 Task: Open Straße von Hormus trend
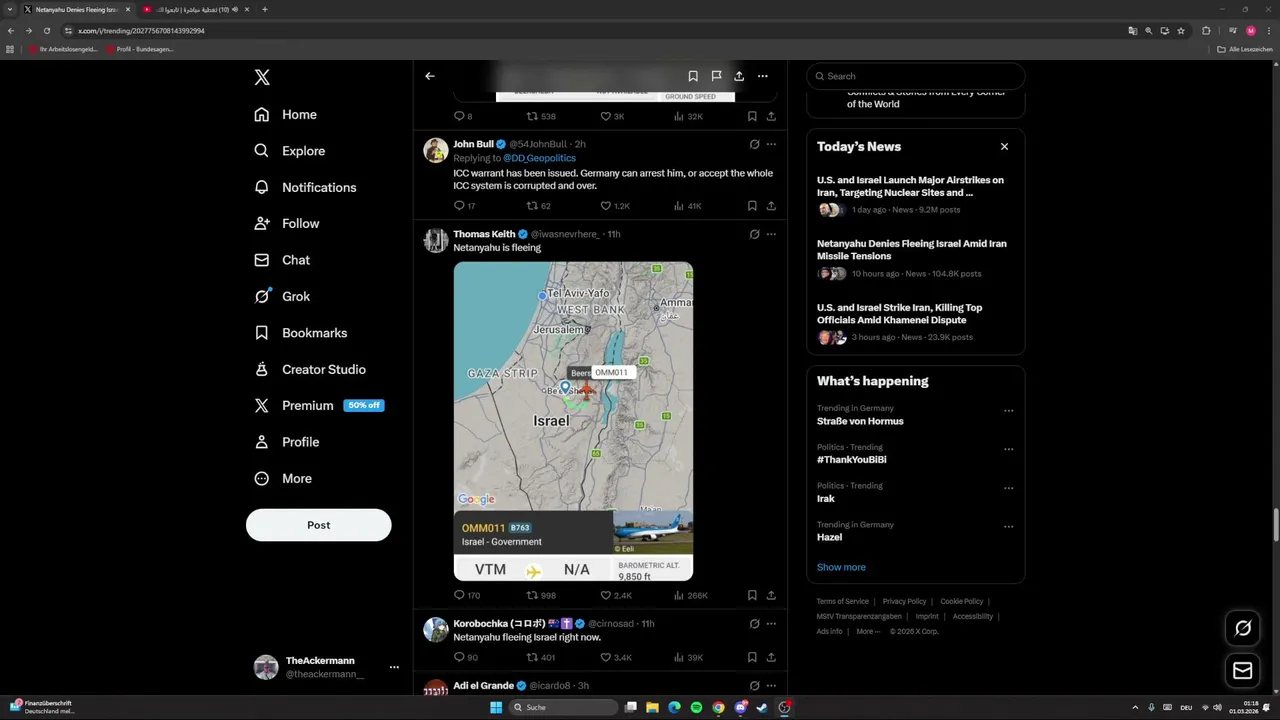point(860,421)
